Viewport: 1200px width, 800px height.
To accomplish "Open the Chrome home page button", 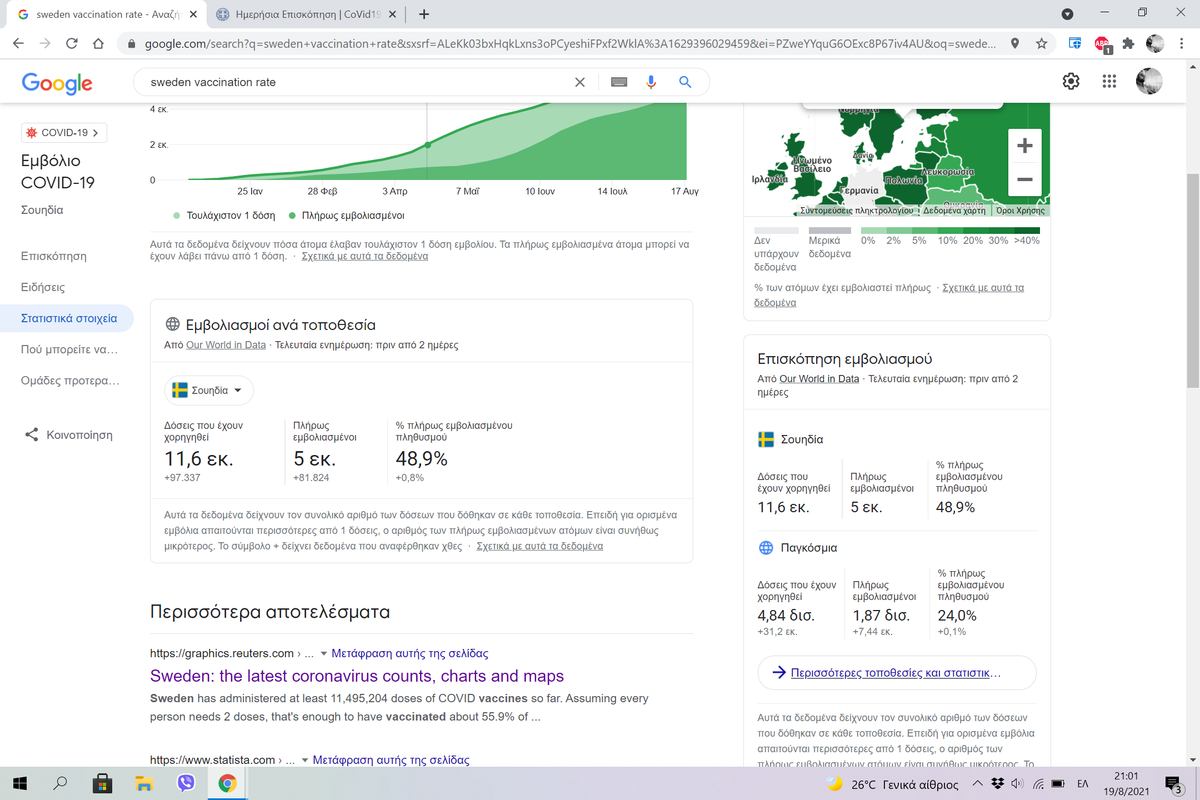I will pyautogui.click(x=98, y=44).
